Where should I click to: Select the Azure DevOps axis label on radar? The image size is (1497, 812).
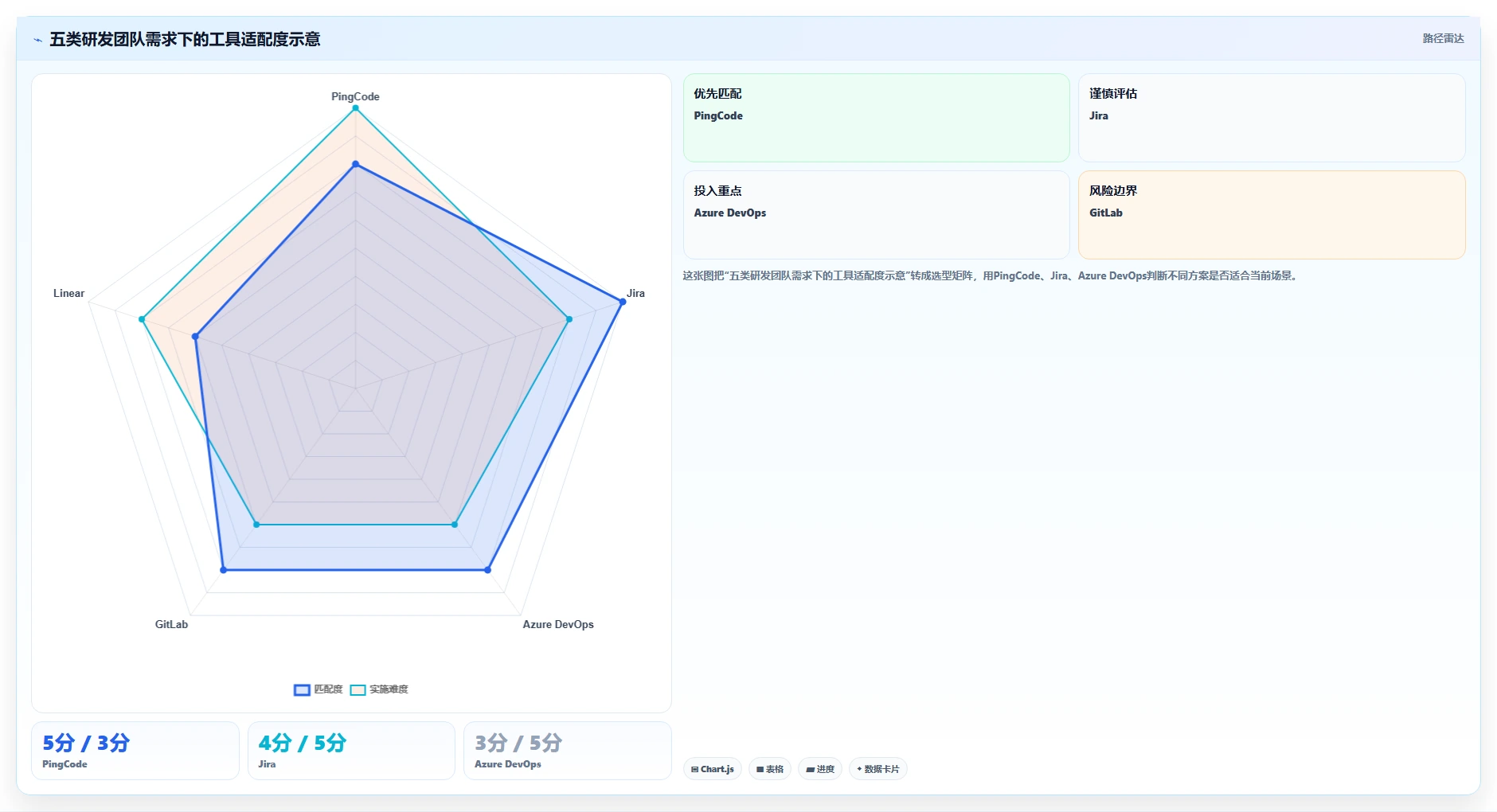[558, 624]
